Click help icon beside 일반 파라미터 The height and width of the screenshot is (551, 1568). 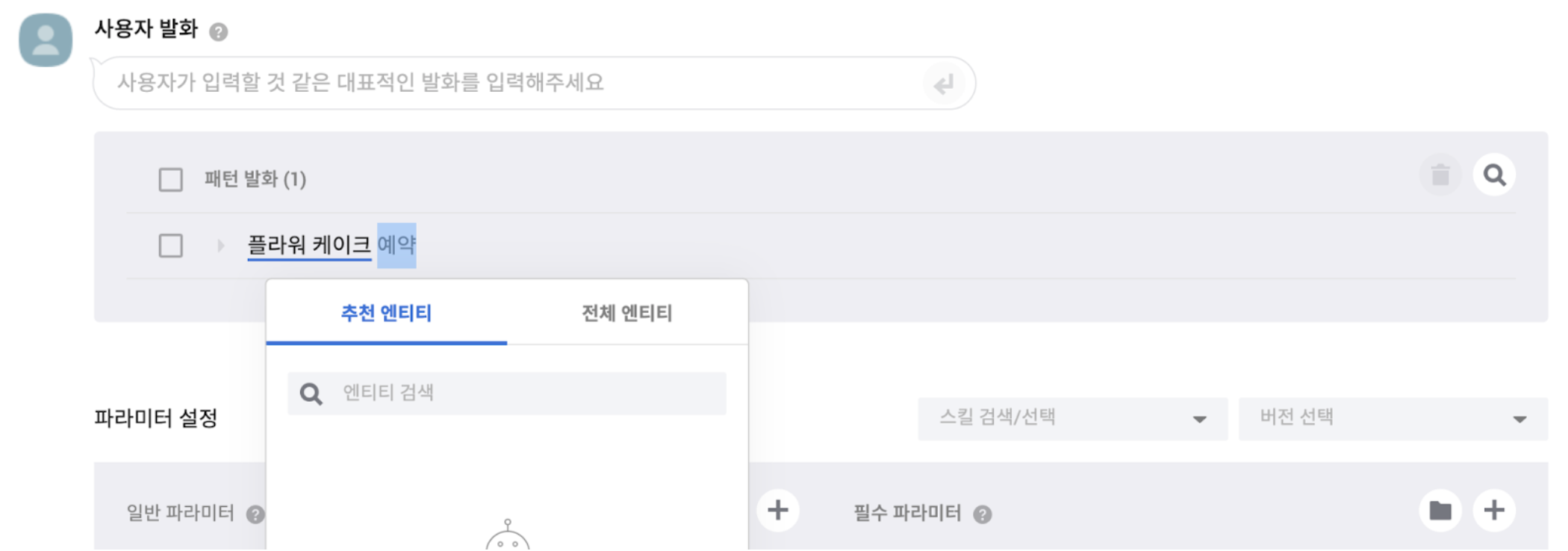(255, 514)
